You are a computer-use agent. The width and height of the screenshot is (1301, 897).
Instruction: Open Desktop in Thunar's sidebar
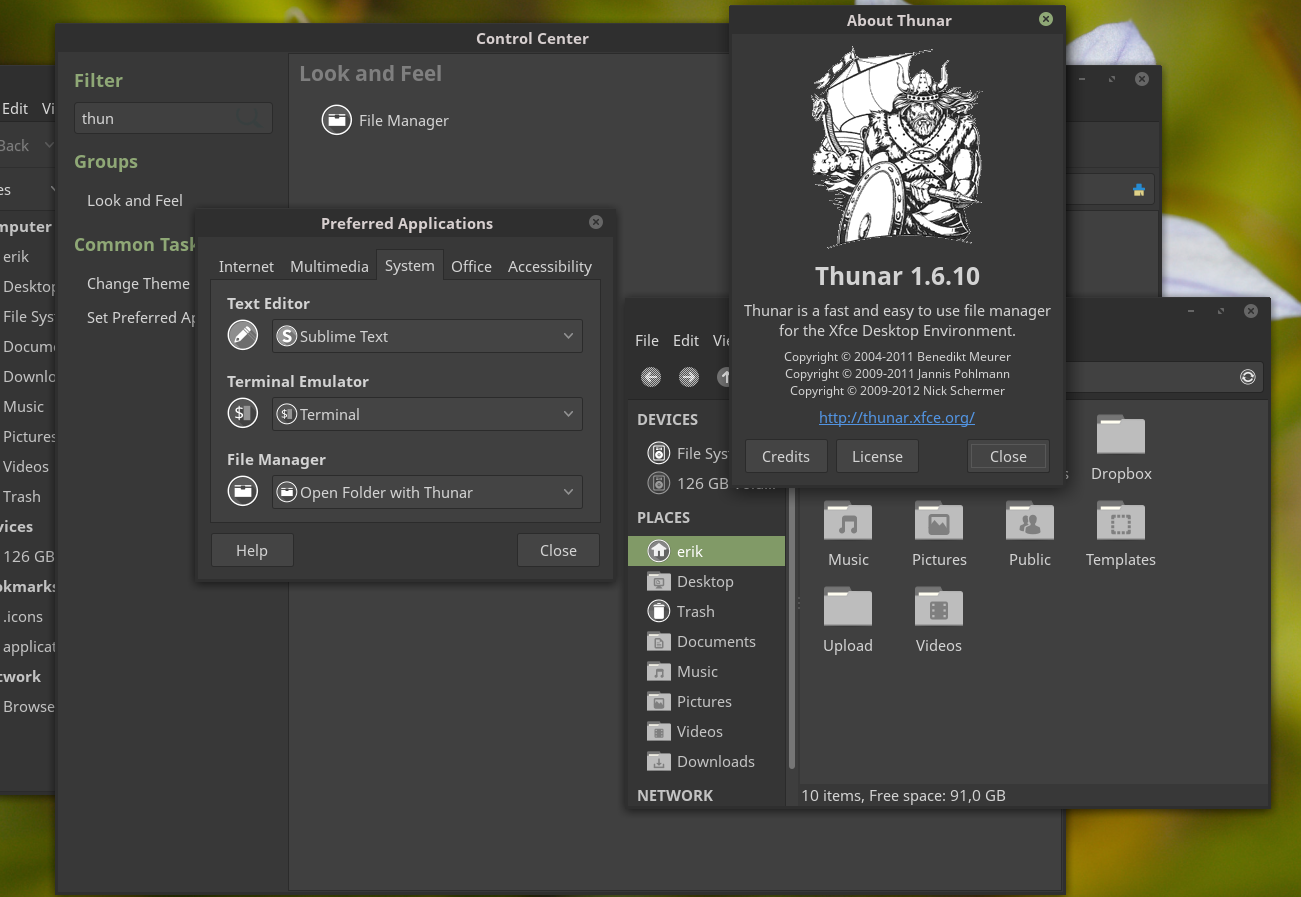[x=706, y=581]
